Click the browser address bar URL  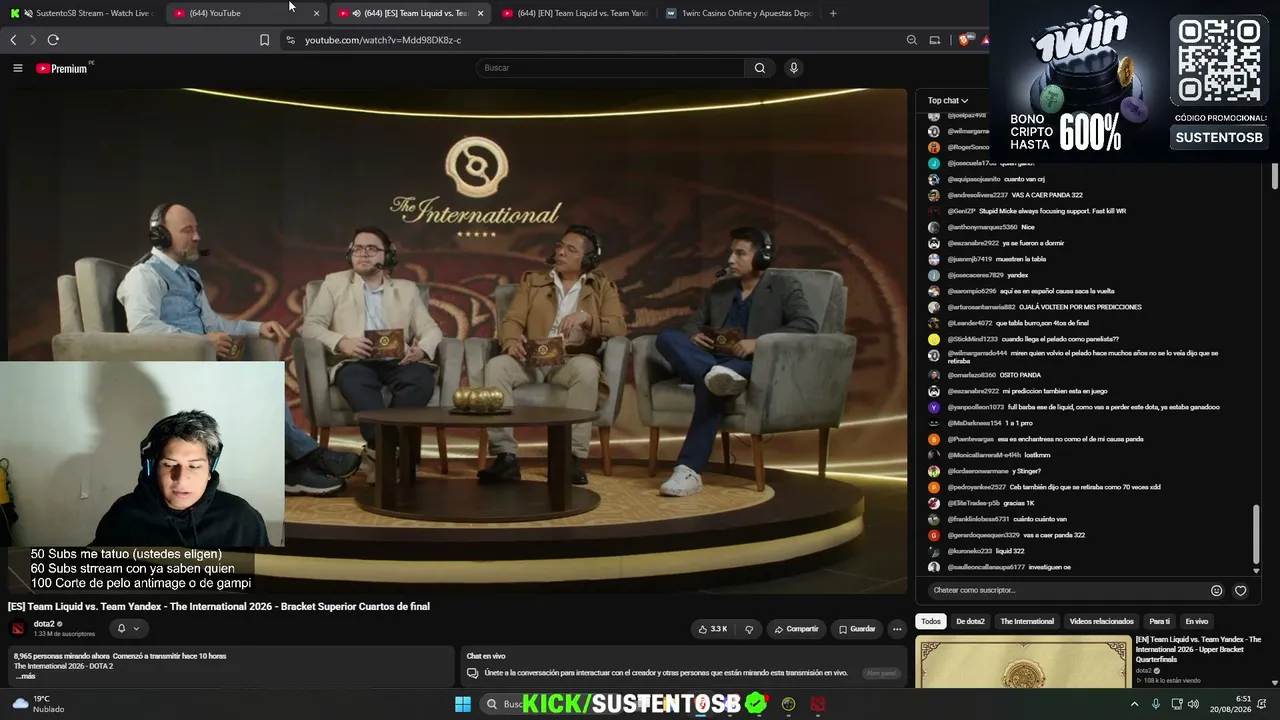[383, 40]
